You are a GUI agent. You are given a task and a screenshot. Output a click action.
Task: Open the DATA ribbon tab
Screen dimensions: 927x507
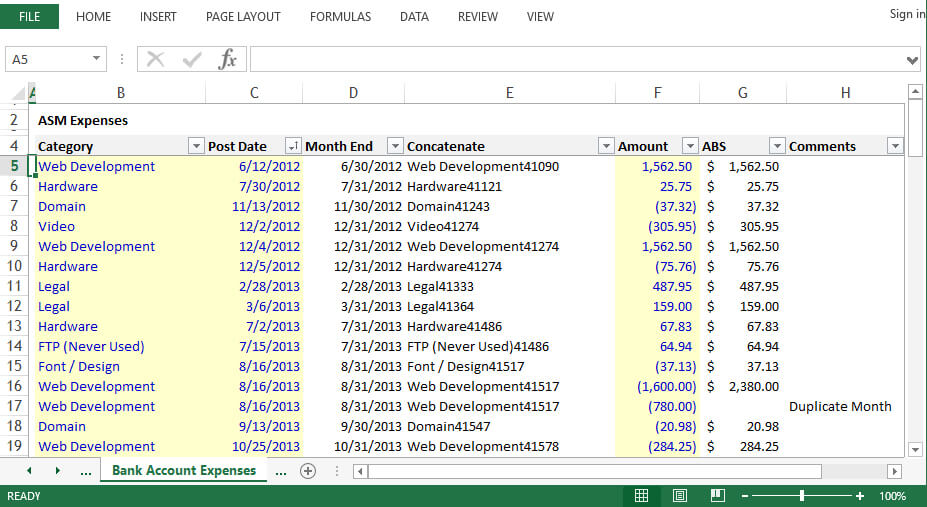pyautogui.click(x=414, y=17)
